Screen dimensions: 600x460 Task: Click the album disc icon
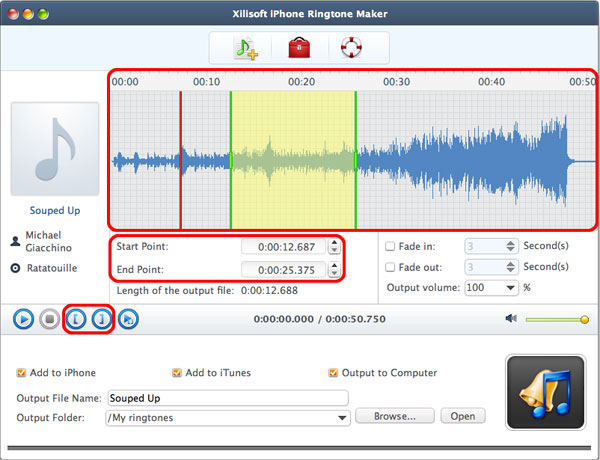click(x=15, y=268)
